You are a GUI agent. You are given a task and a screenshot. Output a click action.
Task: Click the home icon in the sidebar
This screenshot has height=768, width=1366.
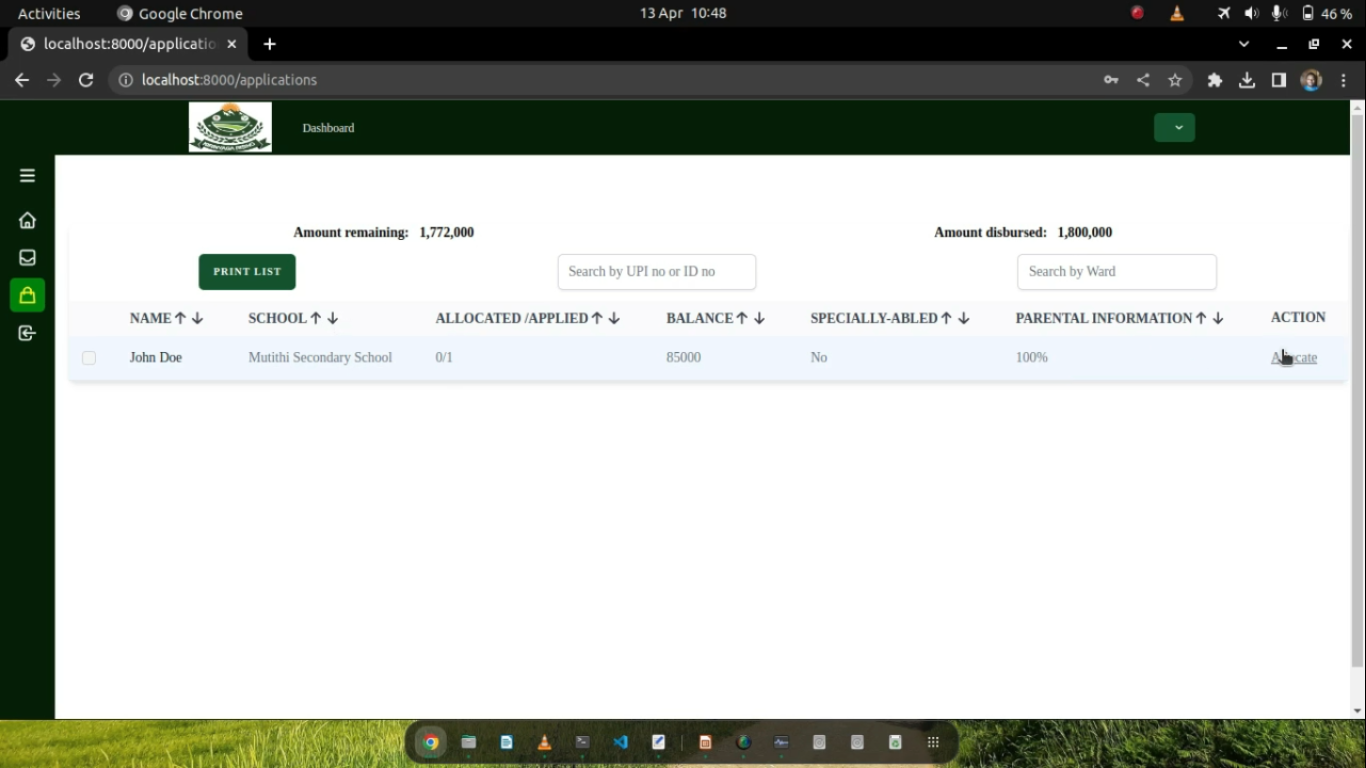tap(27, 219)
